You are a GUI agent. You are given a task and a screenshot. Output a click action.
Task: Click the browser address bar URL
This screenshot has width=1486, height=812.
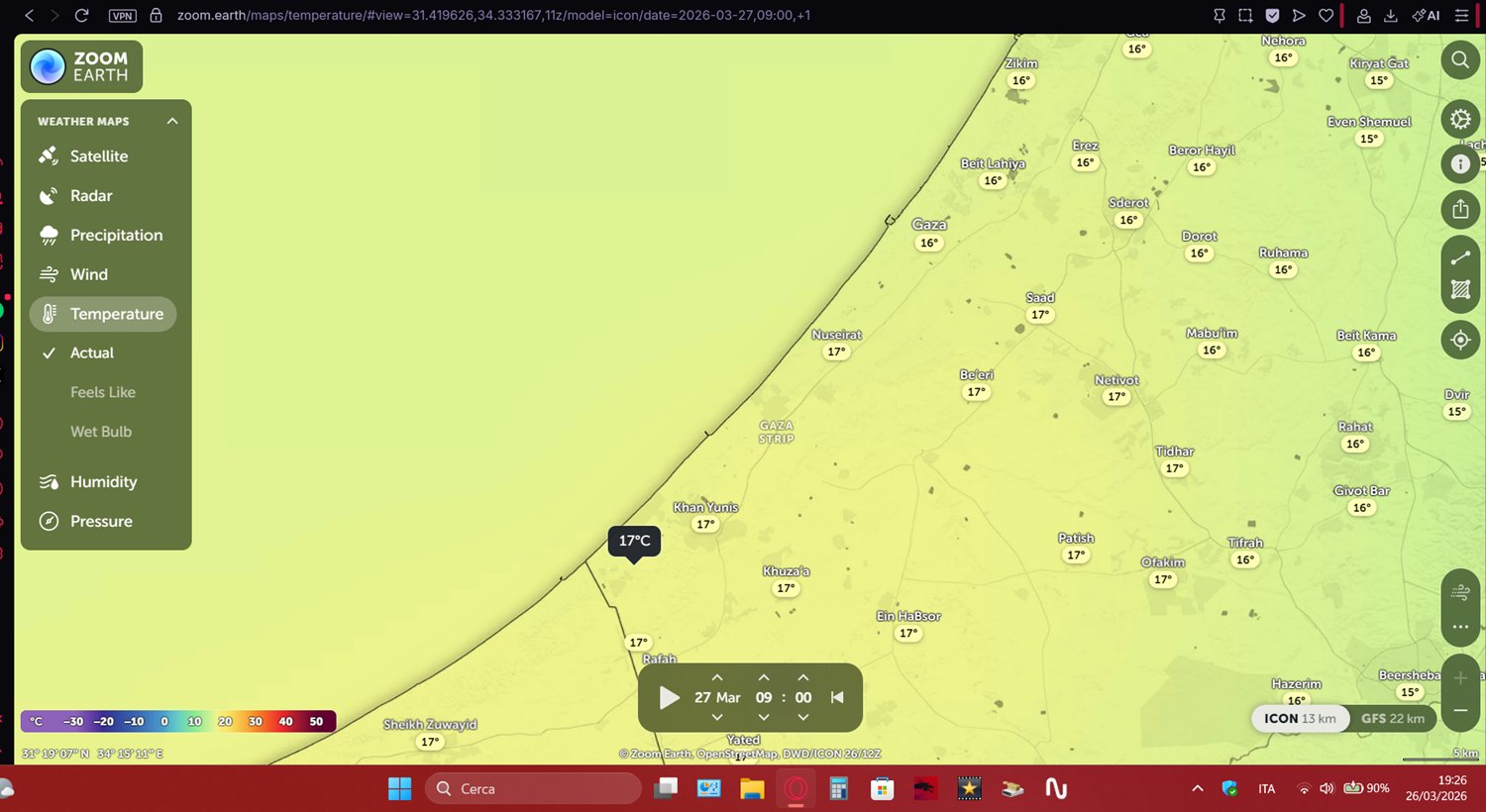click(x=493, y=15)
